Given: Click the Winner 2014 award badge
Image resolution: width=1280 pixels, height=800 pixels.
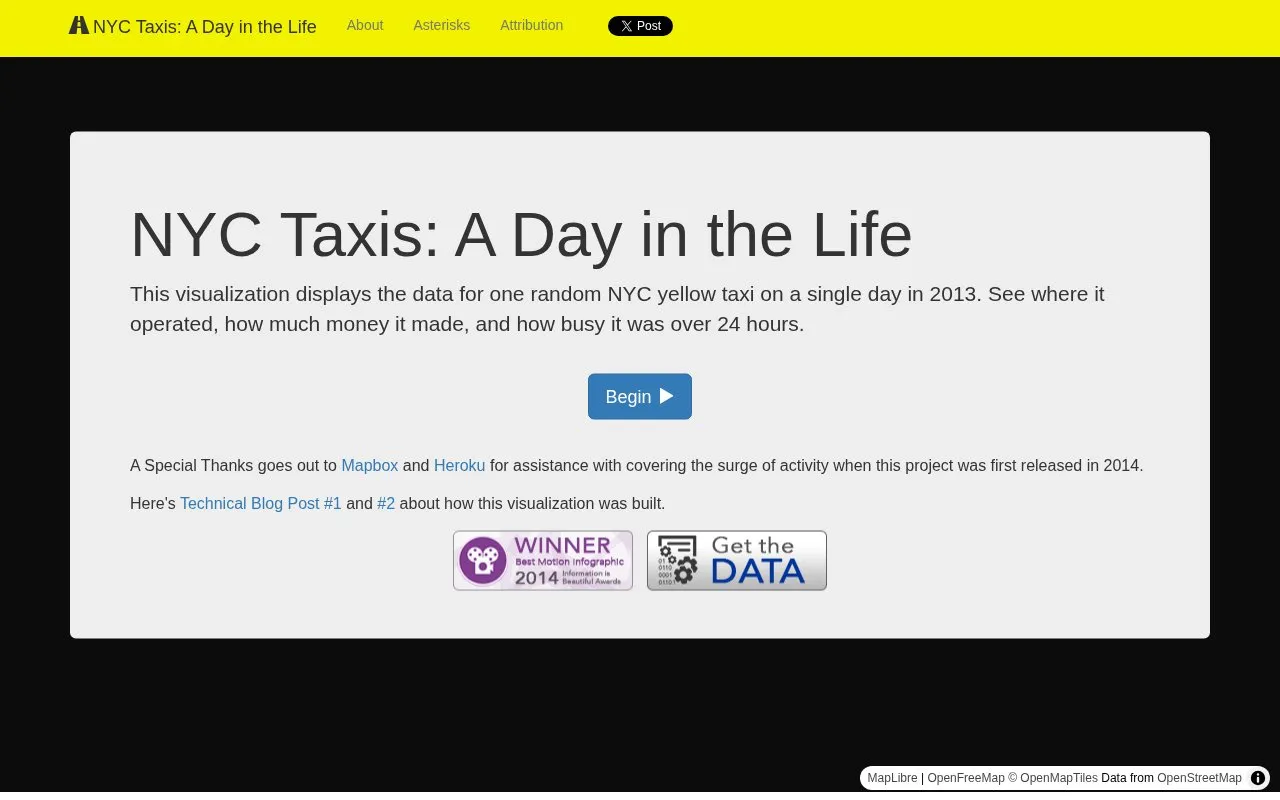Looking at the screenshot, I should click(x=543, y=560).
